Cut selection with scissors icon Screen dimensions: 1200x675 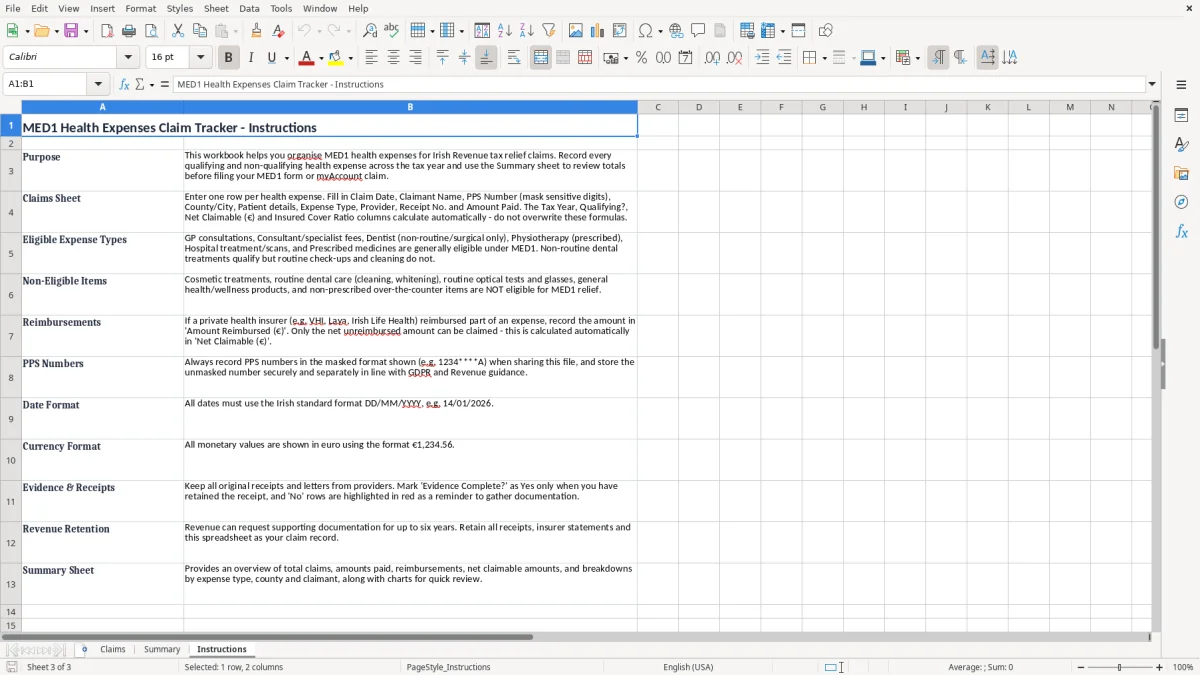pyautogui.click(x=177, y=31)
